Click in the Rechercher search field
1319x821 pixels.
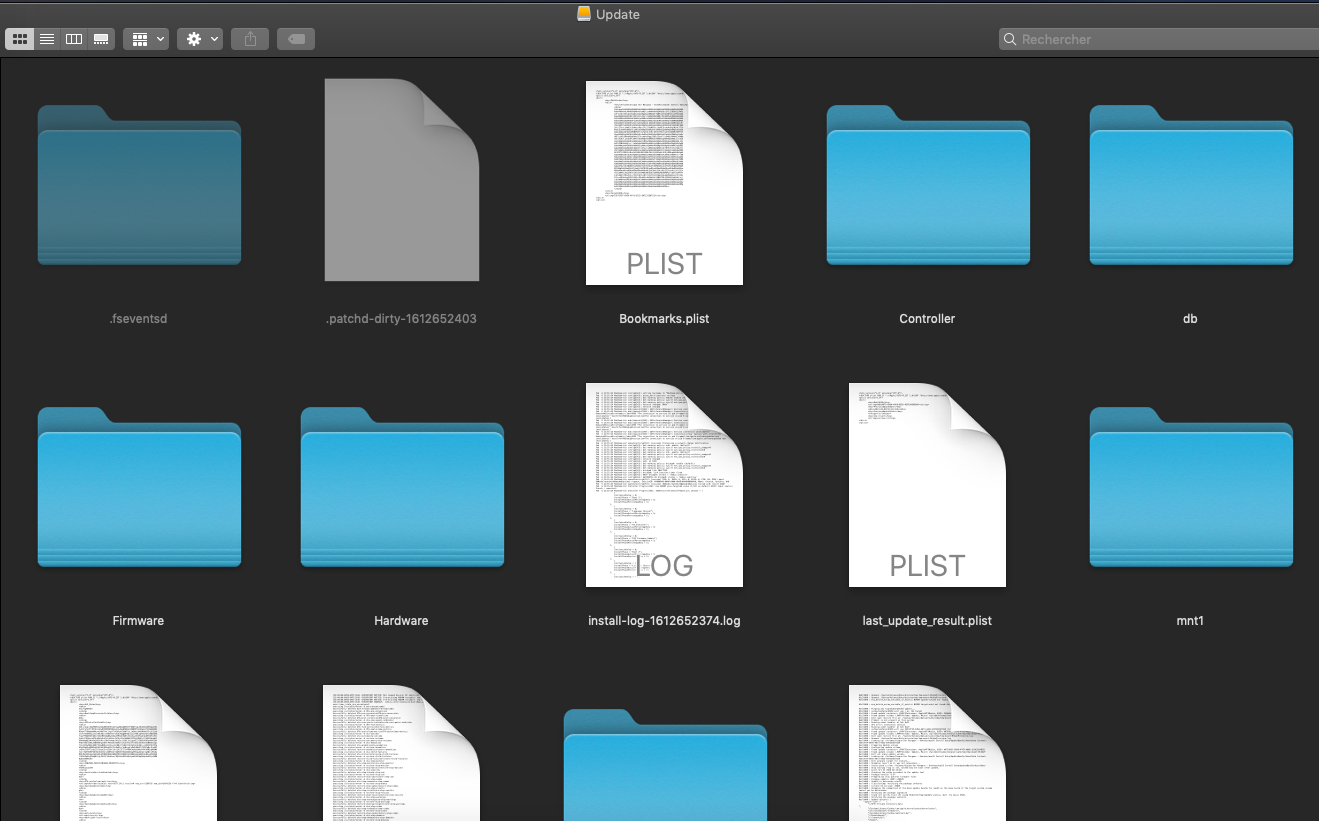(1160, 39)
